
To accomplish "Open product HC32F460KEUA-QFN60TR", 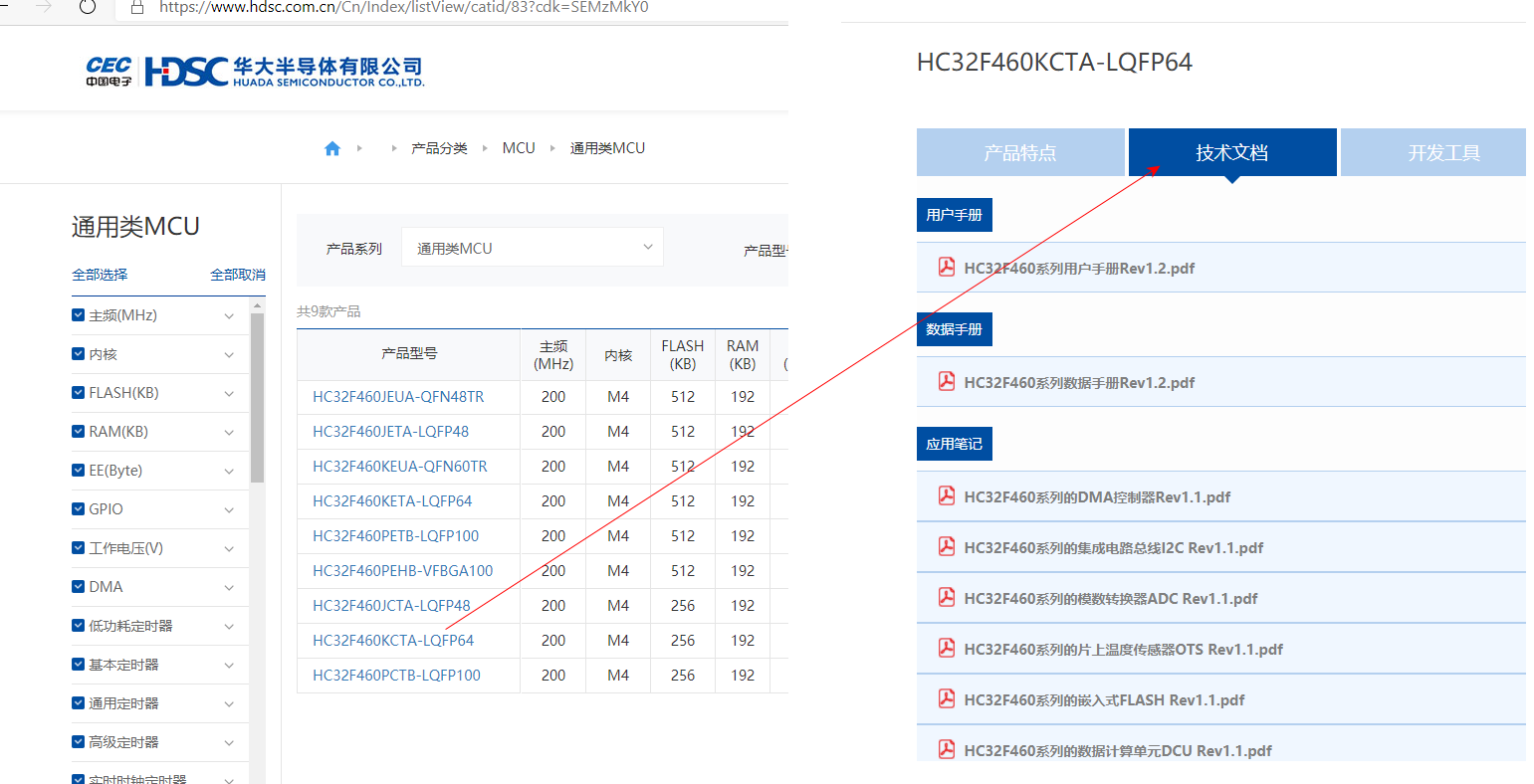I will (400, 467).
